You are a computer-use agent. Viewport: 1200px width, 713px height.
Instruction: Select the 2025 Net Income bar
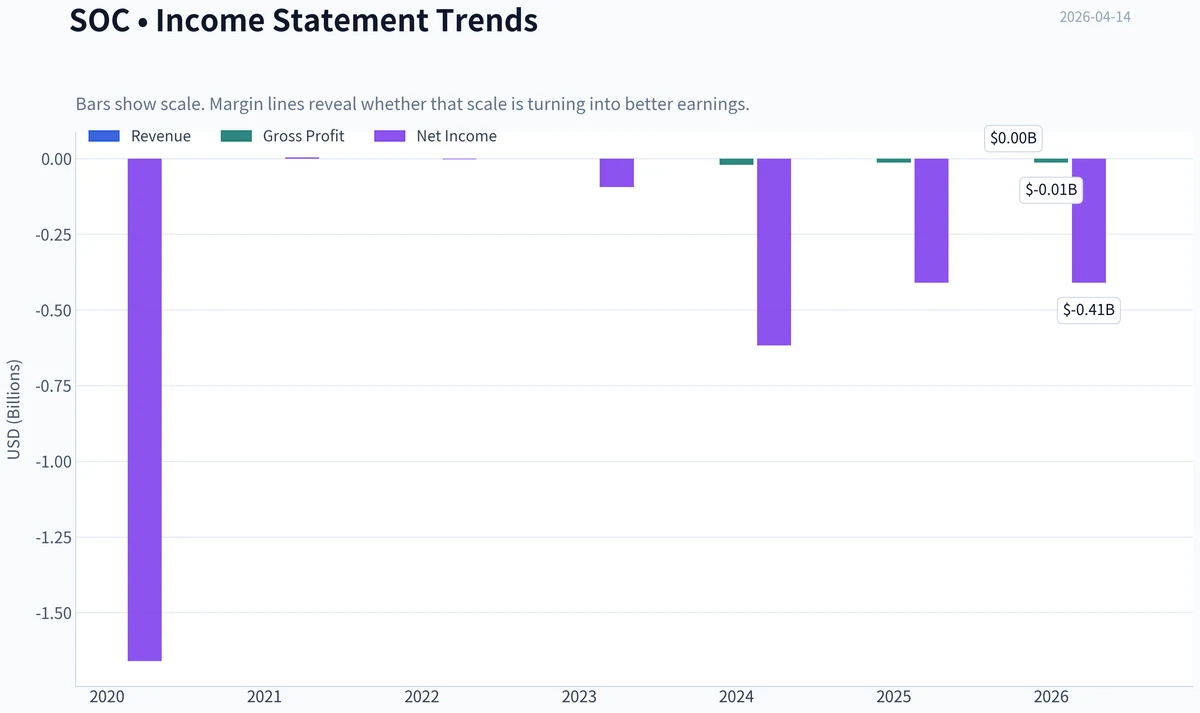pos(931,221)
